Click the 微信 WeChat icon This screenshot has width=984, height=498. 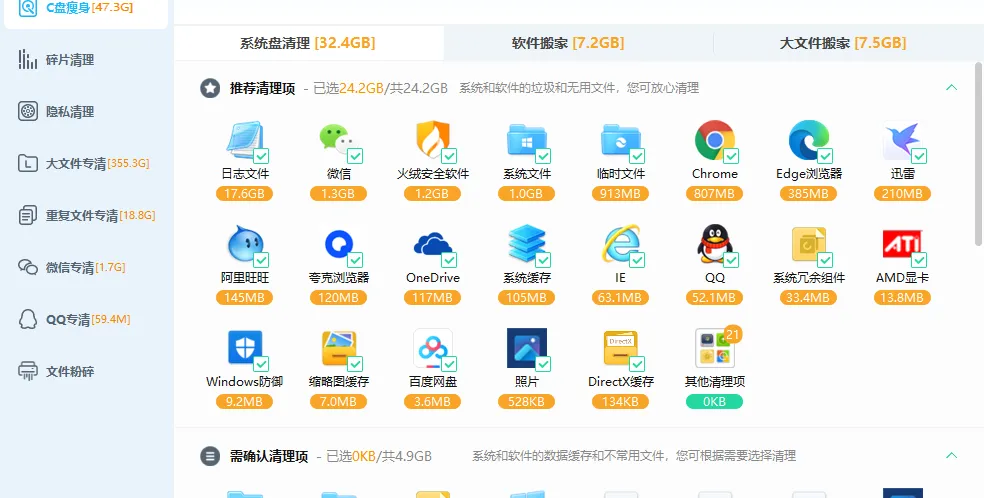(338, 141)
